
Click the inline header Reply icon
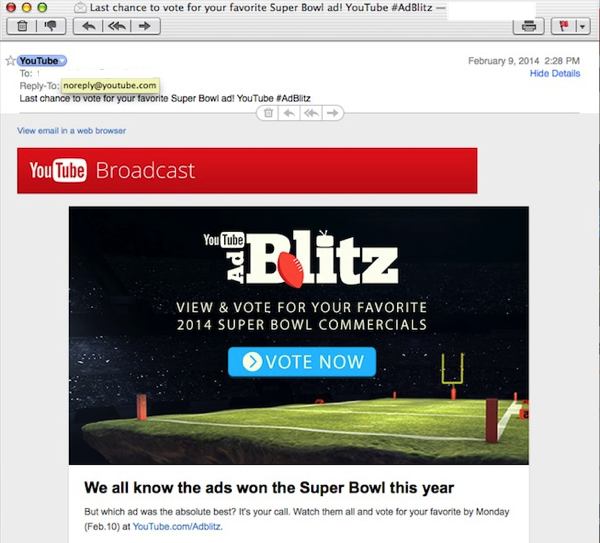pos(289,113)
